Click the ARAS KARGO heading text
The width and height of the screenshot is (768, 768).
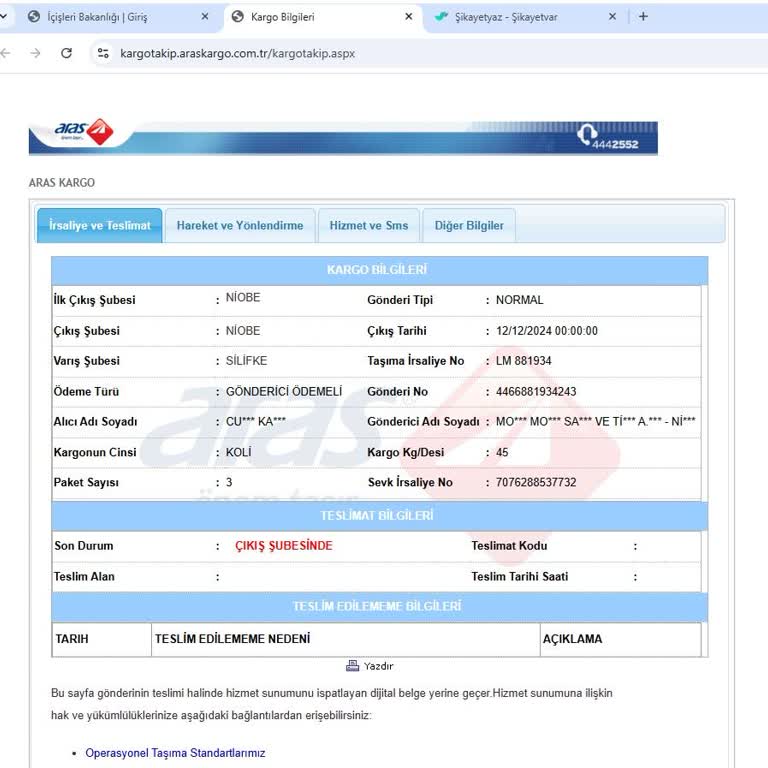click(x=62, y=182)
